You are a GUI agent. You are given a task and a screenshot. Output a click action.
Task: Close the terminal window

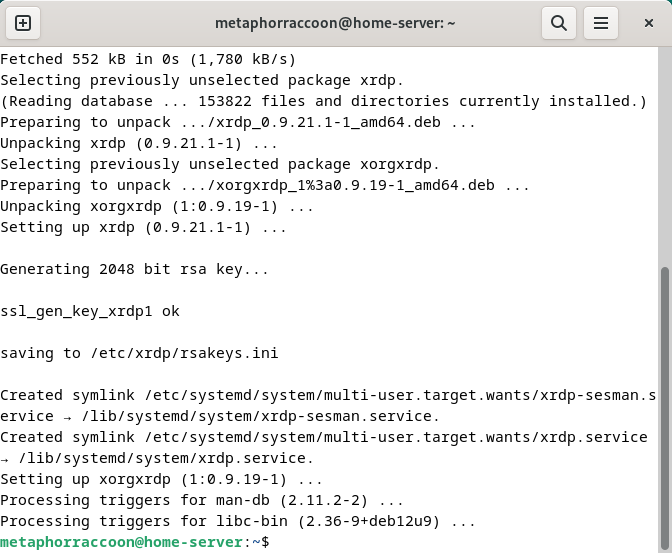(648, 23)
